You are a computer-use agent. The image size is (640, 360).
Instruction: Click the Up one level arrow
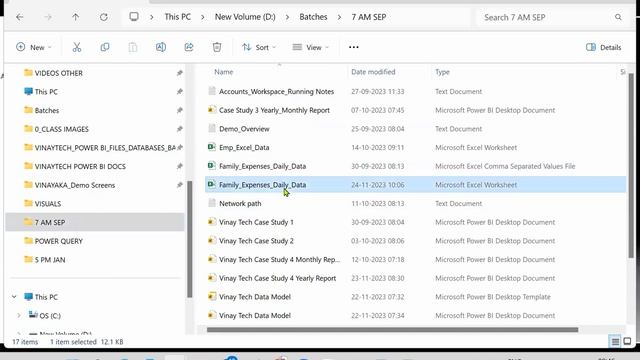click(x=76, y=17)
